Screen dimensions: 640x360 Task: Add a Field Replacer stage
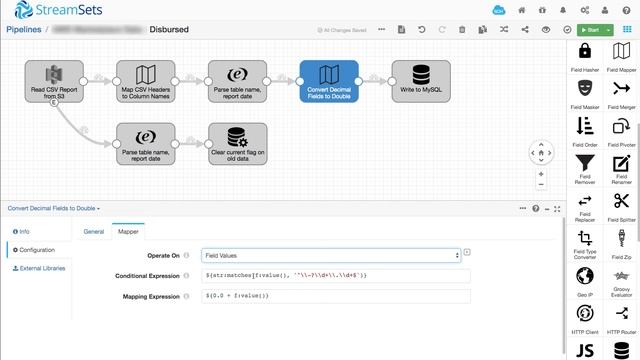click(585, 207)
